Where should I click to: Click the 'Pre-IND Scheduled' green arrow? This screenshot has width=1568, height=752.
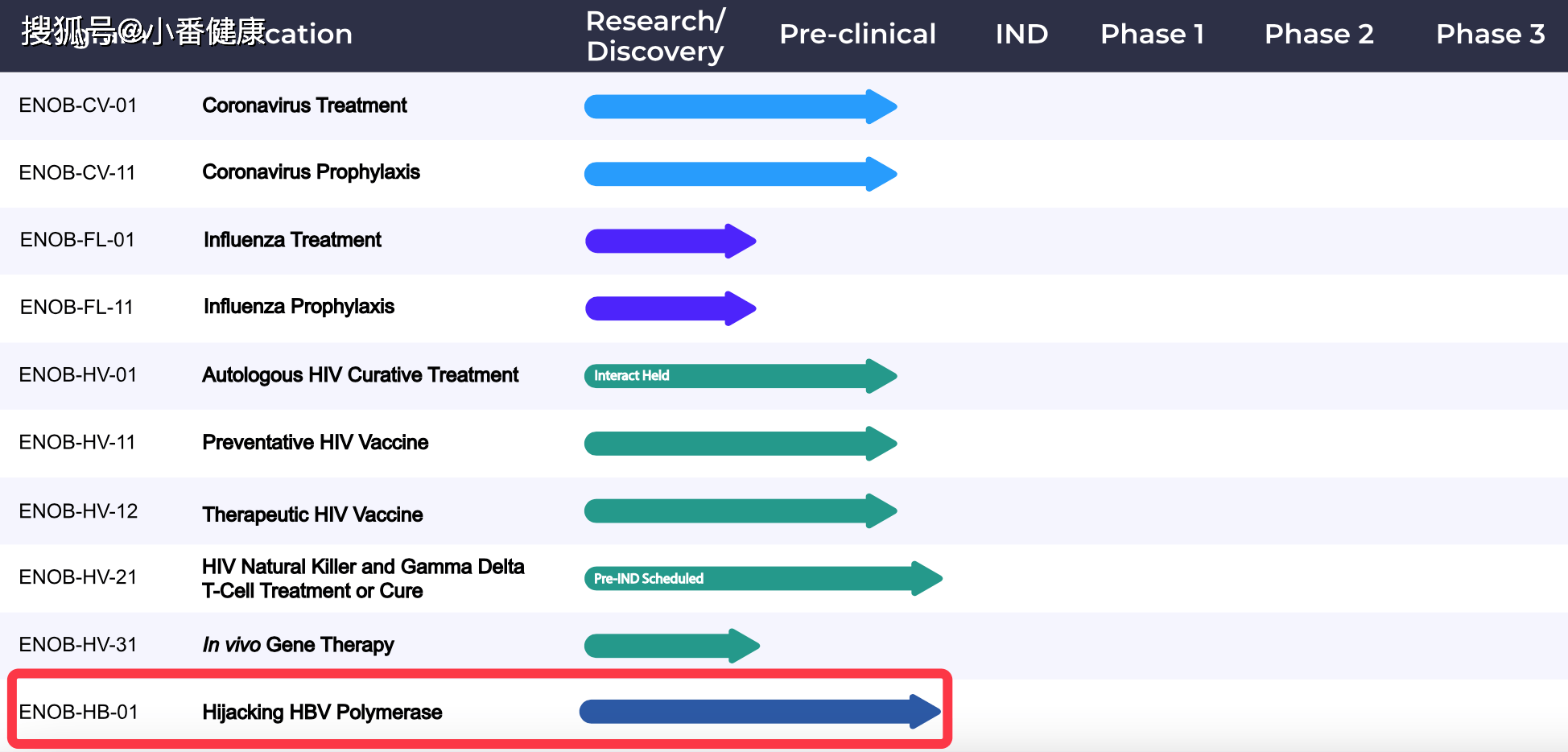point(761,578)
